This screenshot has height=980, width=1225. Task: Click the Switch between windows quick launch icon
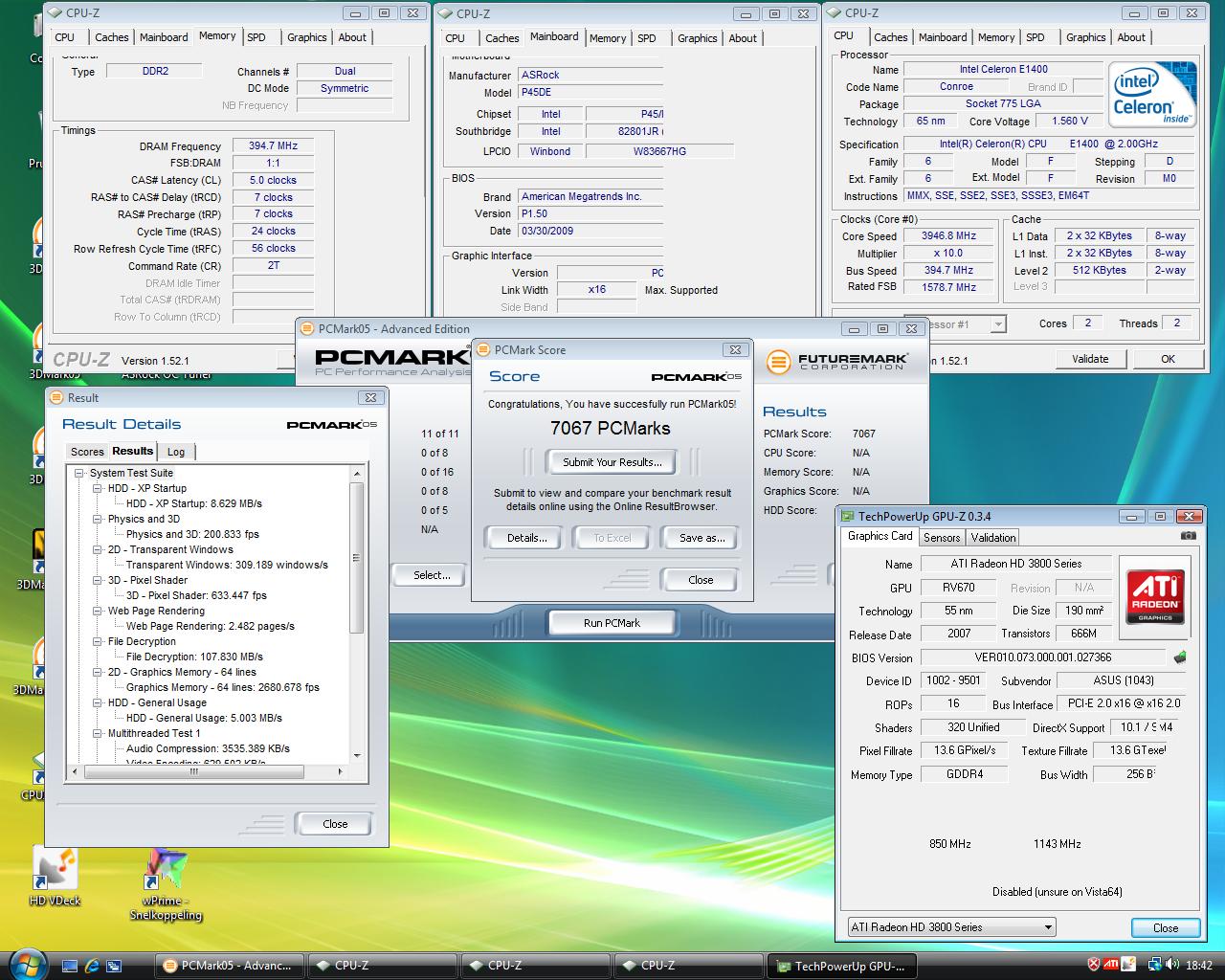tap(115, 965)
